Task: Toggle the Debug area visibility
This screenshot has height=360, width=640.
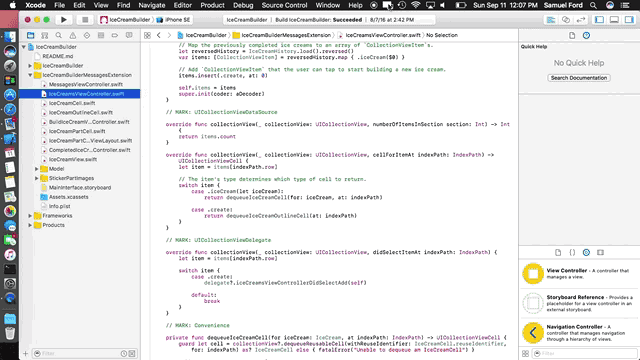Action: tap(614, 20)
